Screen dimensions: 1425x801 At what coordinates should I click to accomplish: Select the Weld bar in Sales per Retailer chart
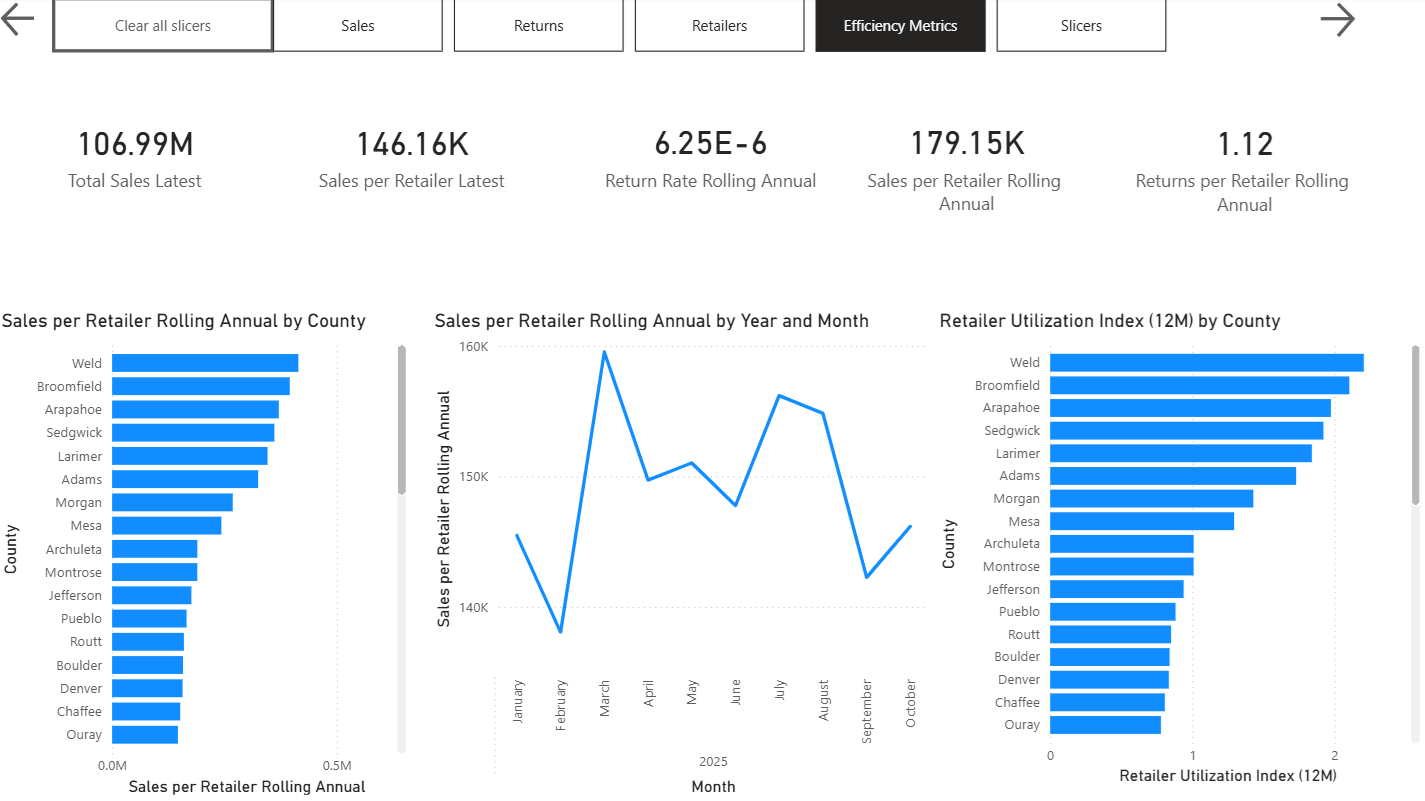[x=205, y=363]
